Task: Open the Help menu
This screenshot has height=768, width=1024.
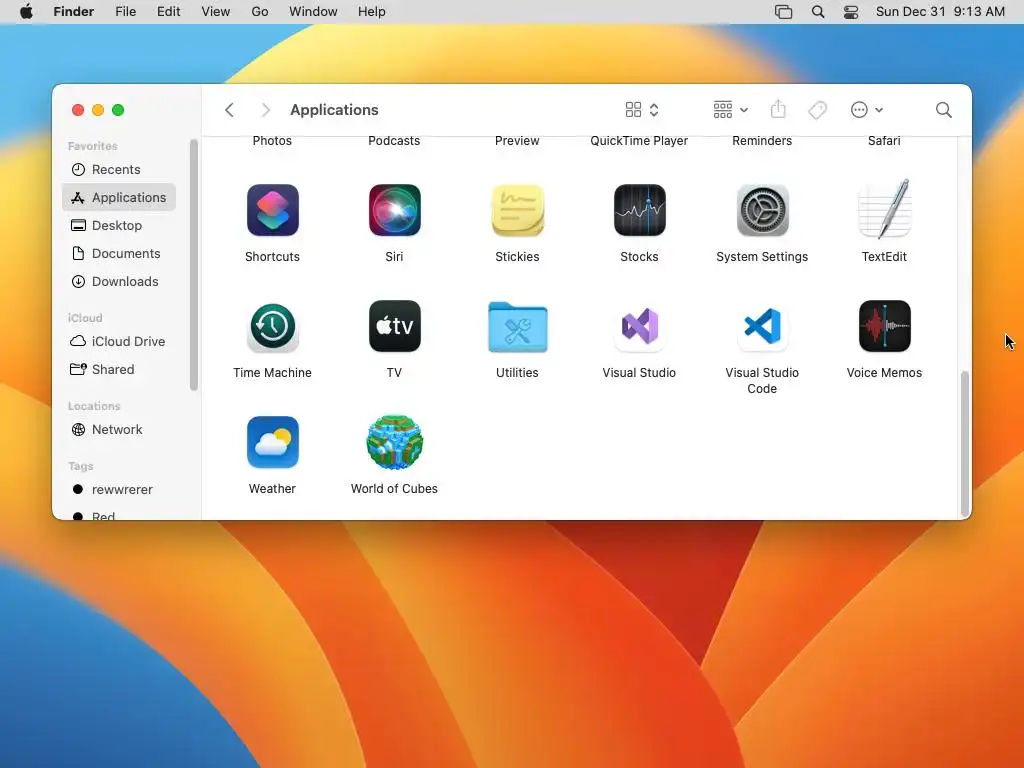Action: [372, 12]
